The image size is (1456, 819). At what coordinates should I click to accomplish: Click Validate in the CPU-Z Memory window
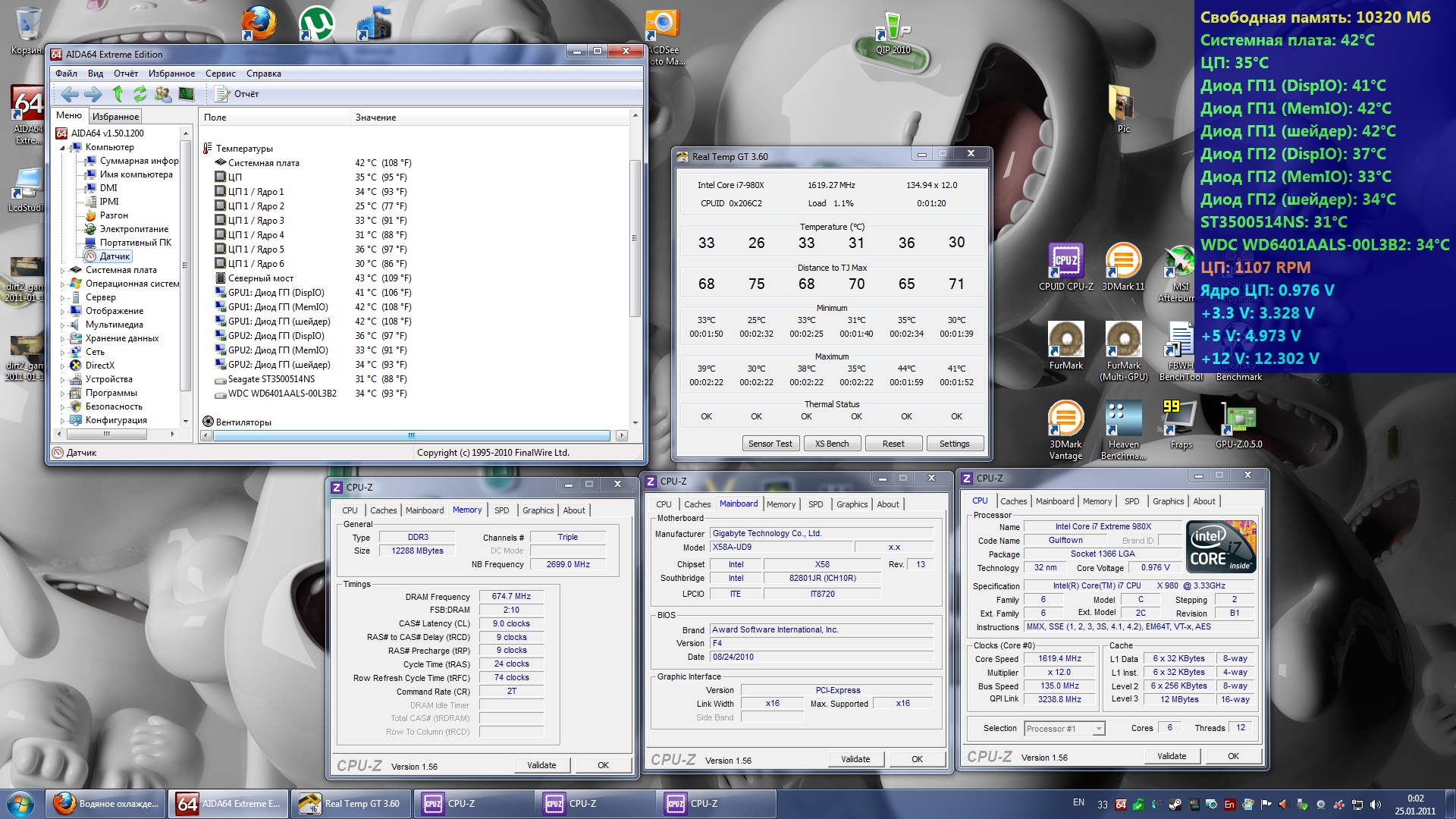coord(541,765)
